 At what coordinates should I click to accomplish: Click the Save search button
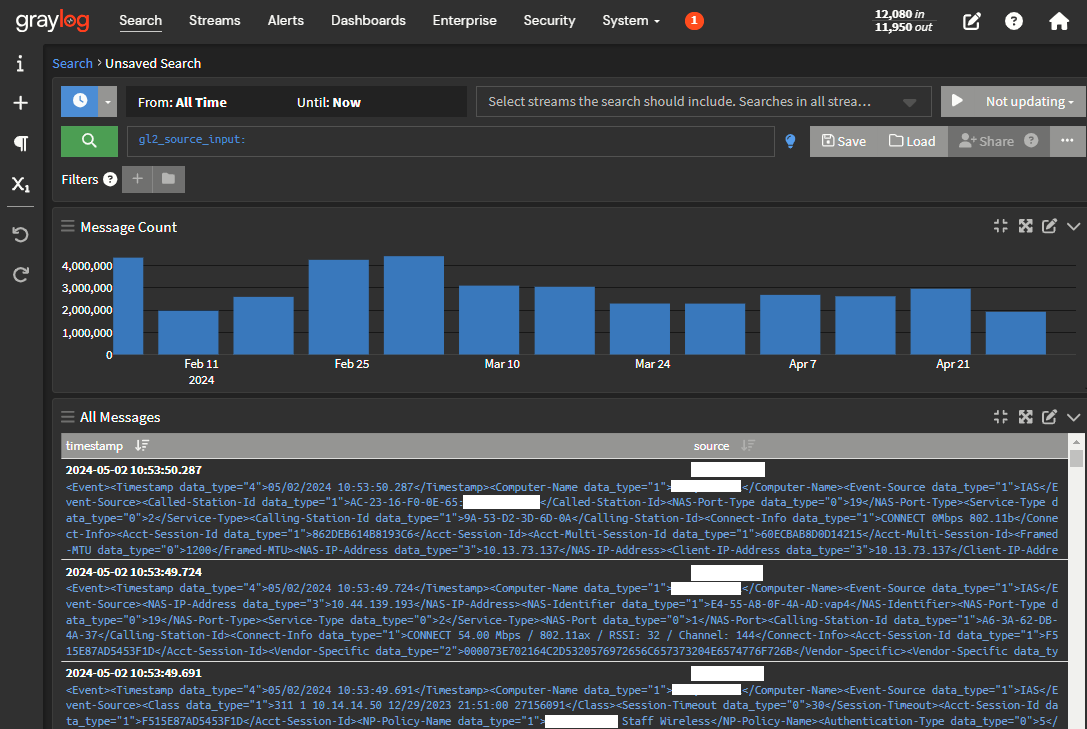pos(842,141)
